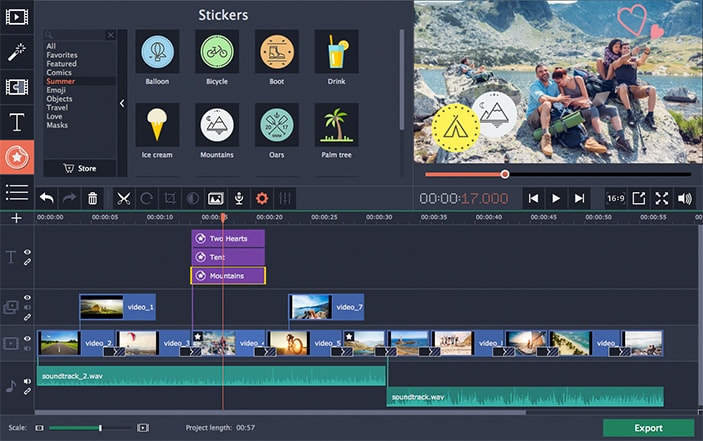Image resolution: width=703 pixels, height=441 pixels.
Task: Add a new track with plus icon
Action: (17, 218)
